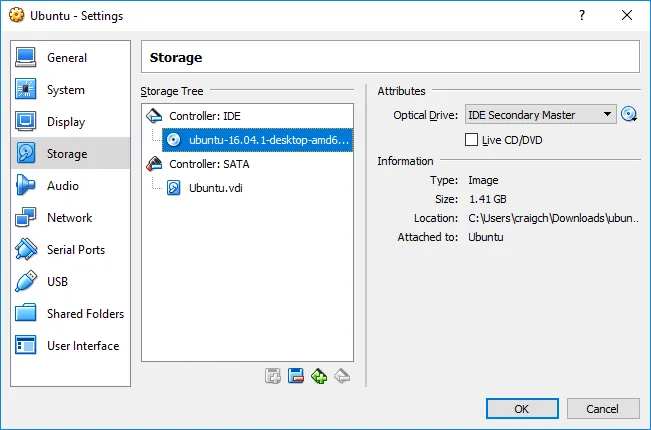Select the Ubuntu.vdi hard disk

point(218,187)
